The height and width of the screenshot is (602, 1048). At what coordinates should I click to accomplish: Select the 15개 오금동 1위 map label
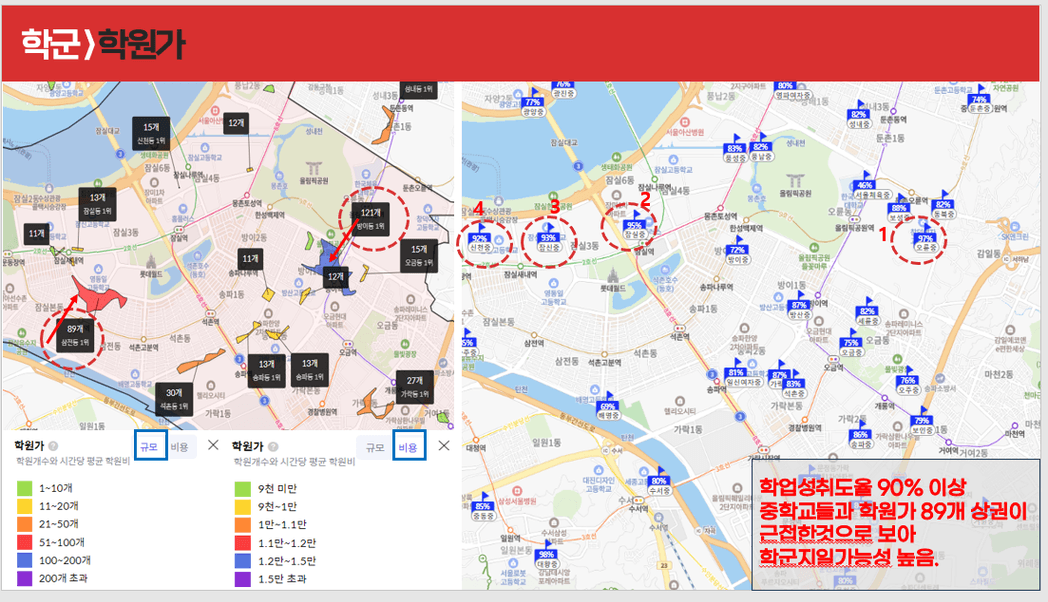[x=419, y=255]
